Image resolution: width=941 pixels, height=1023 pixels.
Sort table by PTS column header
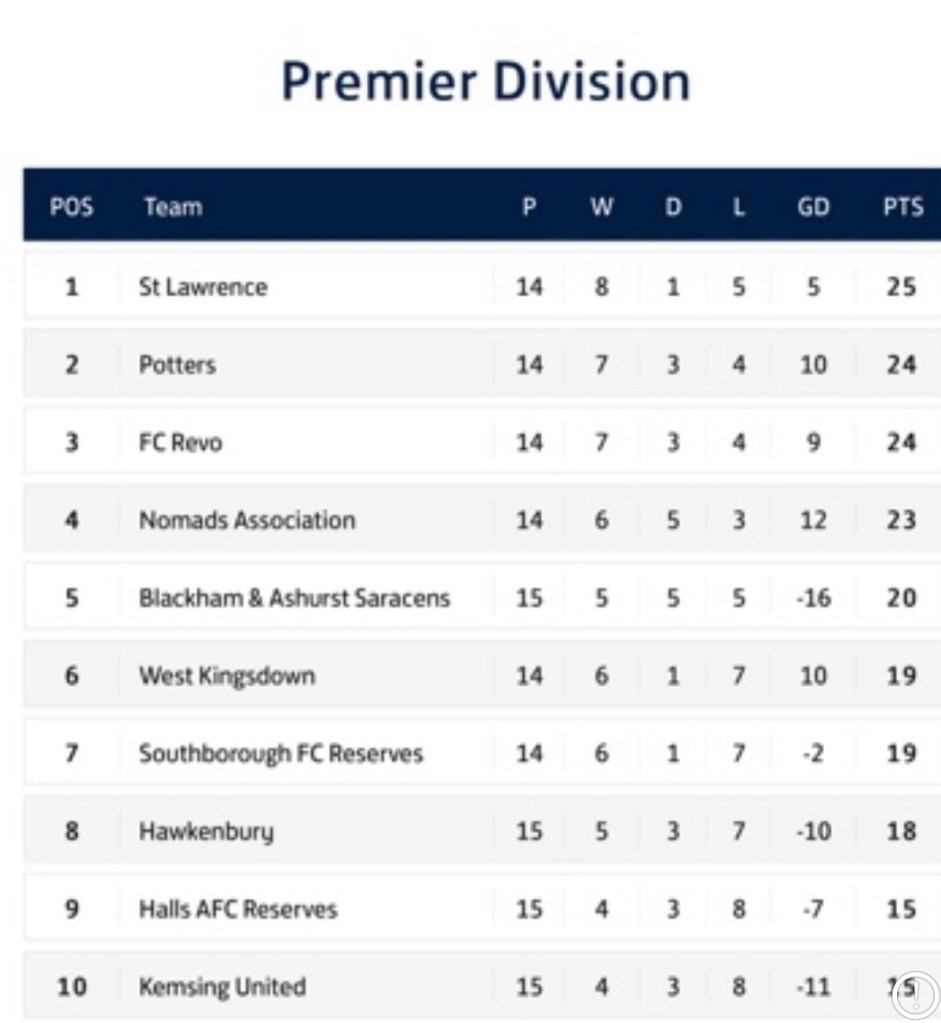point(903,208)
